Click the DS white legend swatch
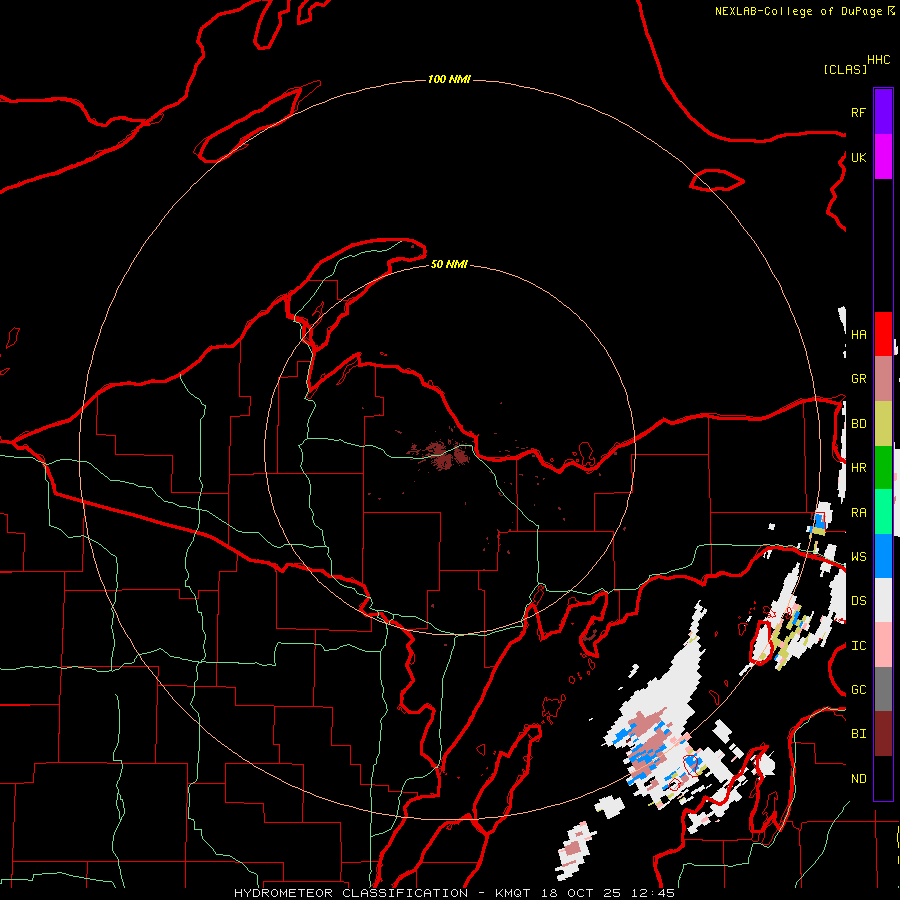Viewport: 900px width, 900px height. click(883, 600)
